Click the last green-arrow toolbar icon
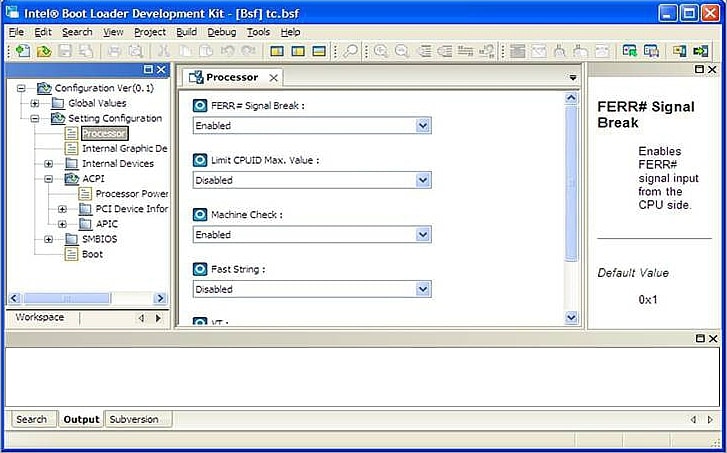727x453 pixels. [x=701, y=51]
